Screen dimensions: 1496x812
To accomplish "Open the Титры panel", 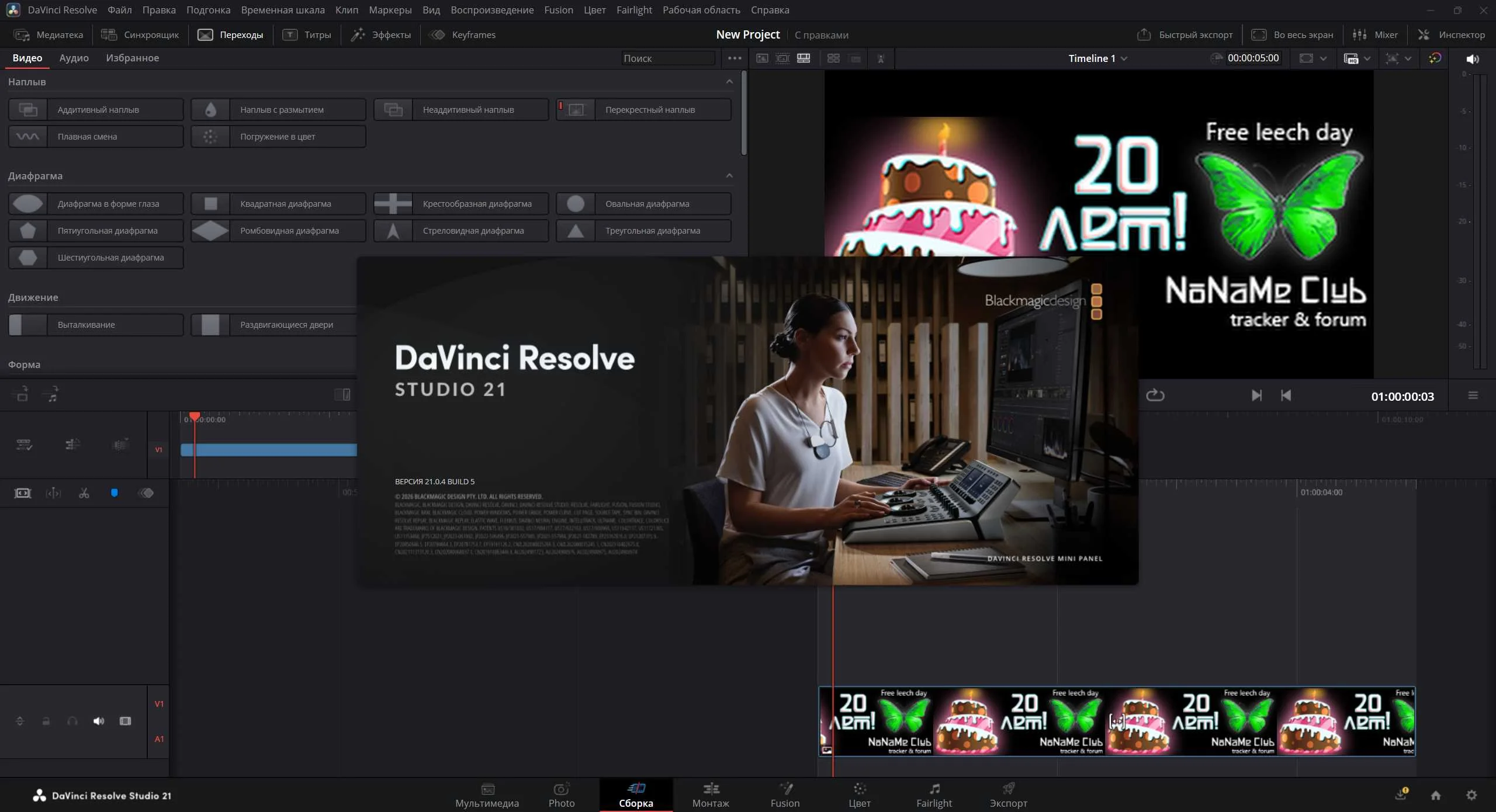I will coord(307,35).
